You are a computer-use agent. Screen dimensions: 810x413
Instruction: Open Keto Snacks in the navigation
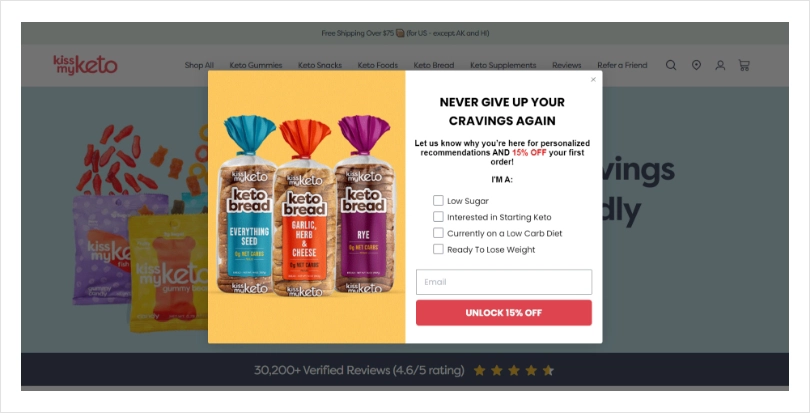click(x=320, y=65)
